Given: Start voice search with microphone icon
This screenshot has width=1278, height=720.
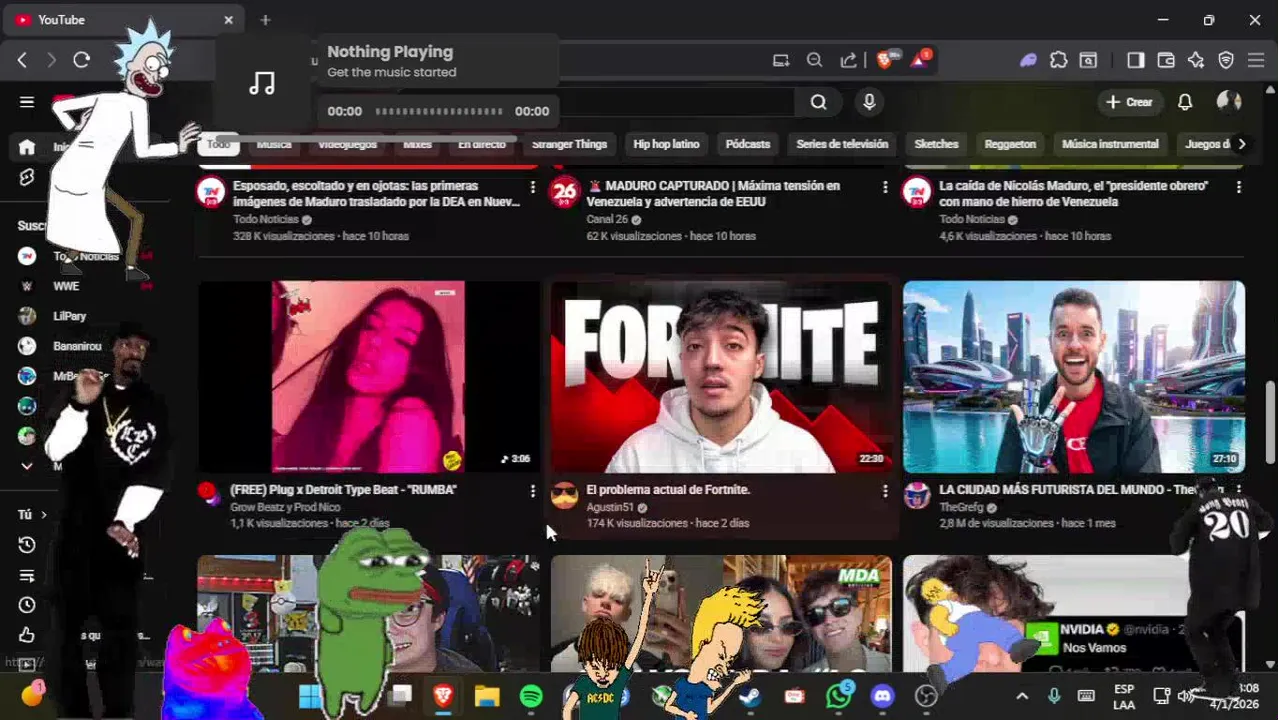Looking at the screenshot, I should tap(869, 102).
